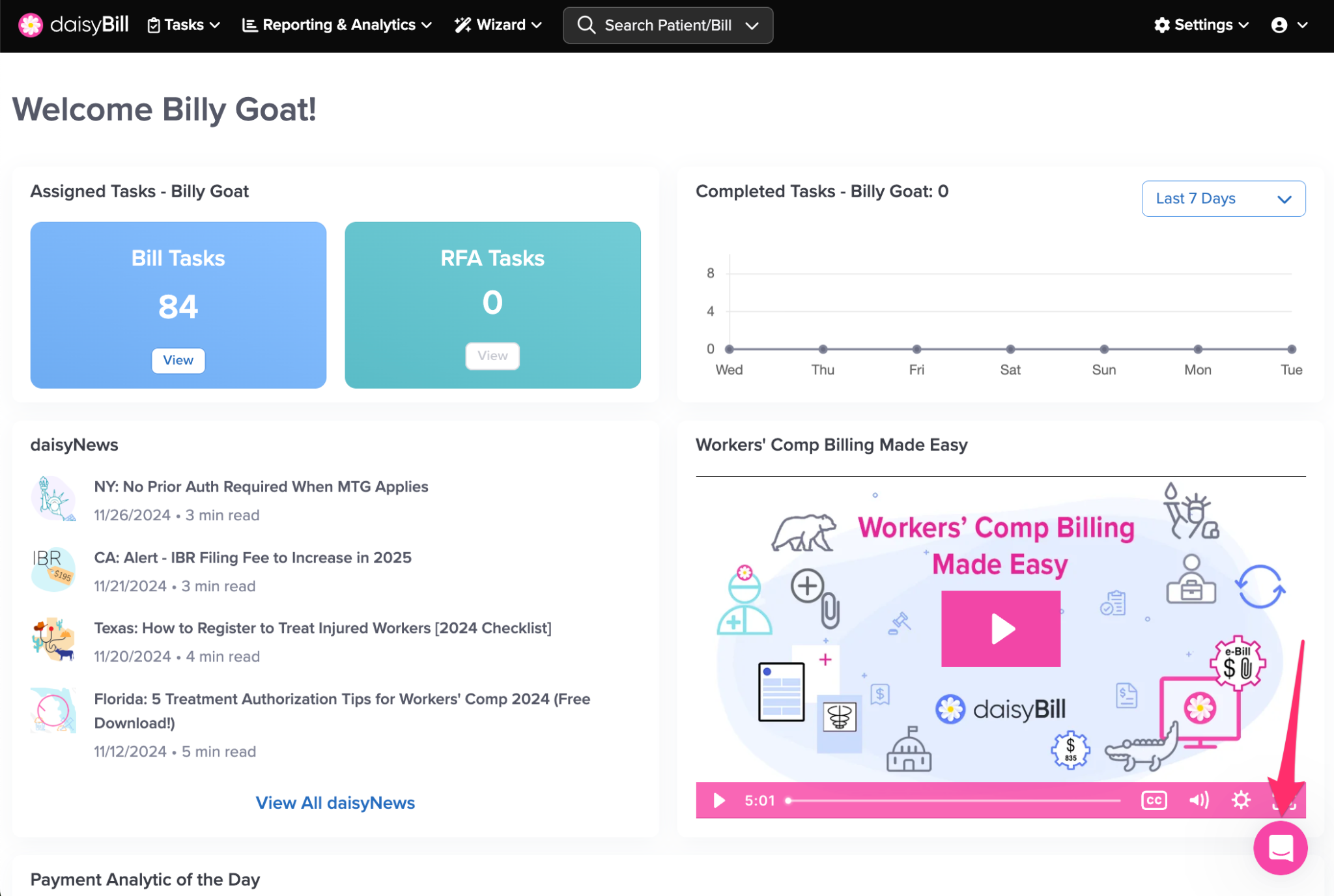The height and width of the screenshot is (896, 1334).
Task: Open the IBR Filing Fee news article
Action: coord(253,558)
